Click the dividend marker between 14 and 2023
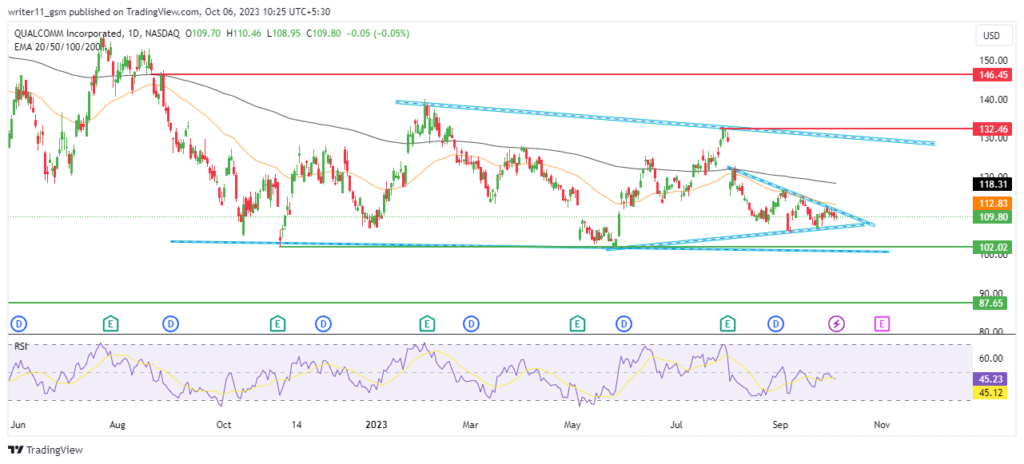Viewport: 1024px width, 464px height. point(322,323)
